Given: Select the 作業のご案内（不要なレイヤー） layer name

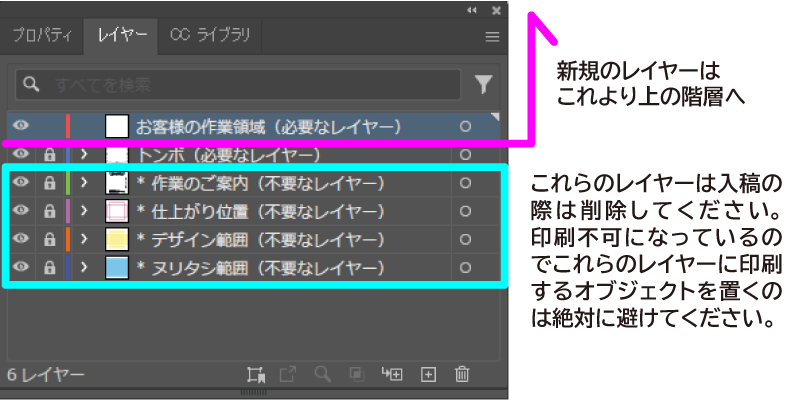Looking at the screenshot, I should (x=262, y=183).
